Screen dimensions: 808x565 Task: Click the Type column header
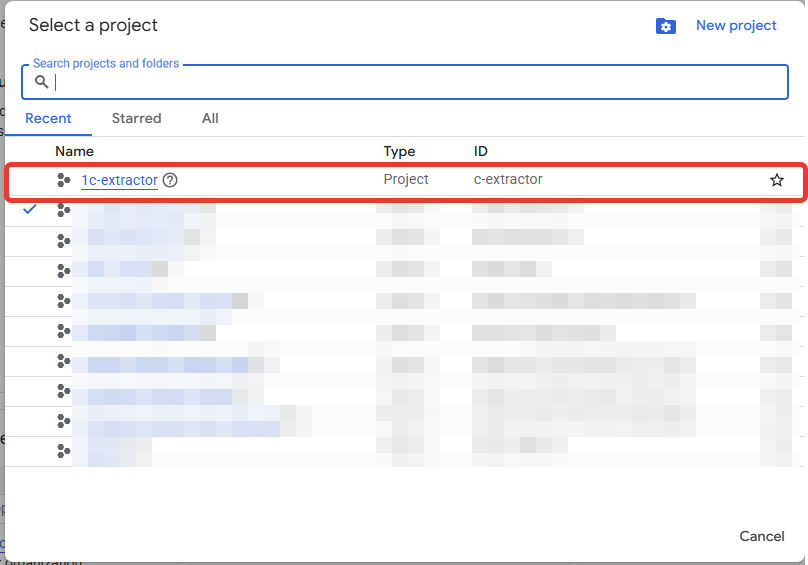pyautogui.click(x=399, y=151)
